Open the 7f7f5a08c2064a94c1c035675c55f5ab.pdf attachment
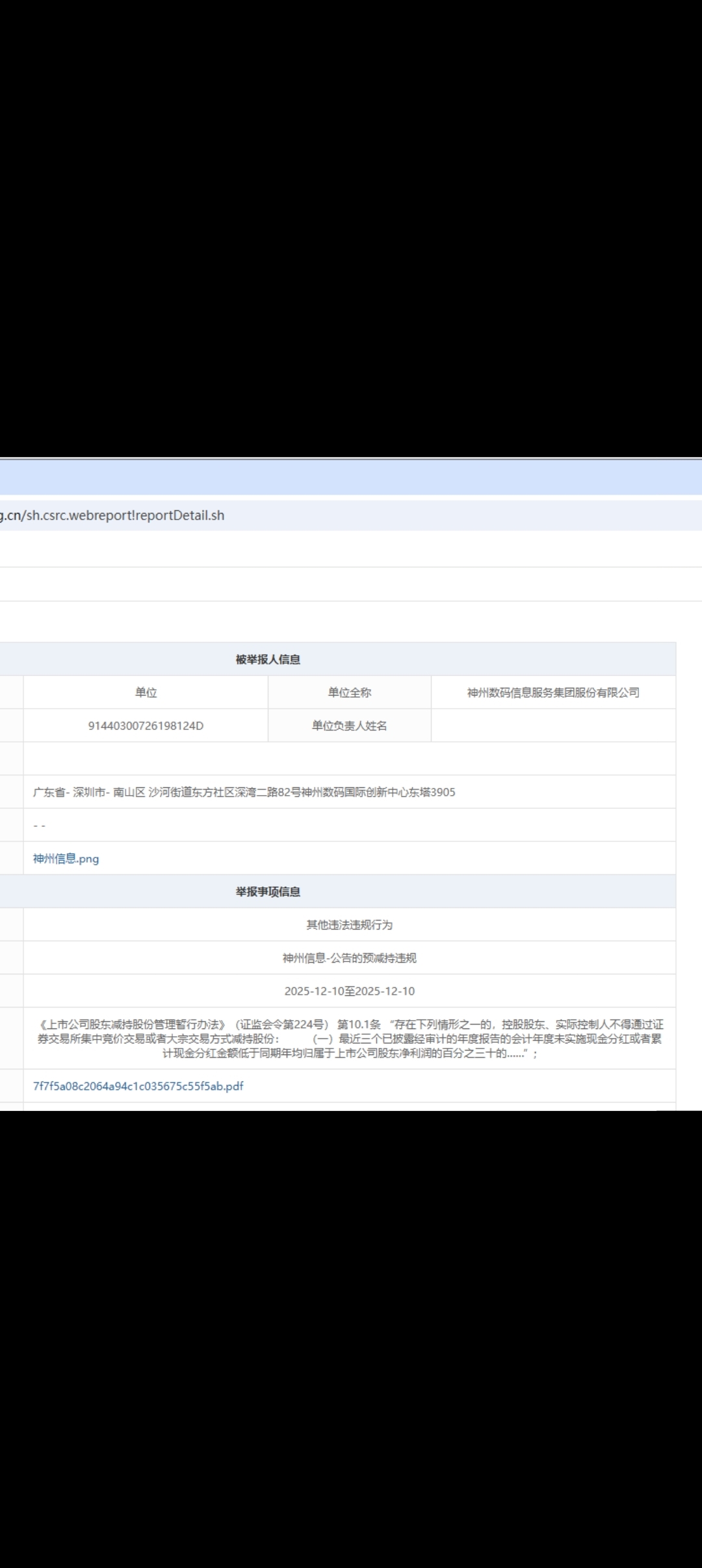702x1568 pixels. pyautogui.click(x=138, y=1086)
